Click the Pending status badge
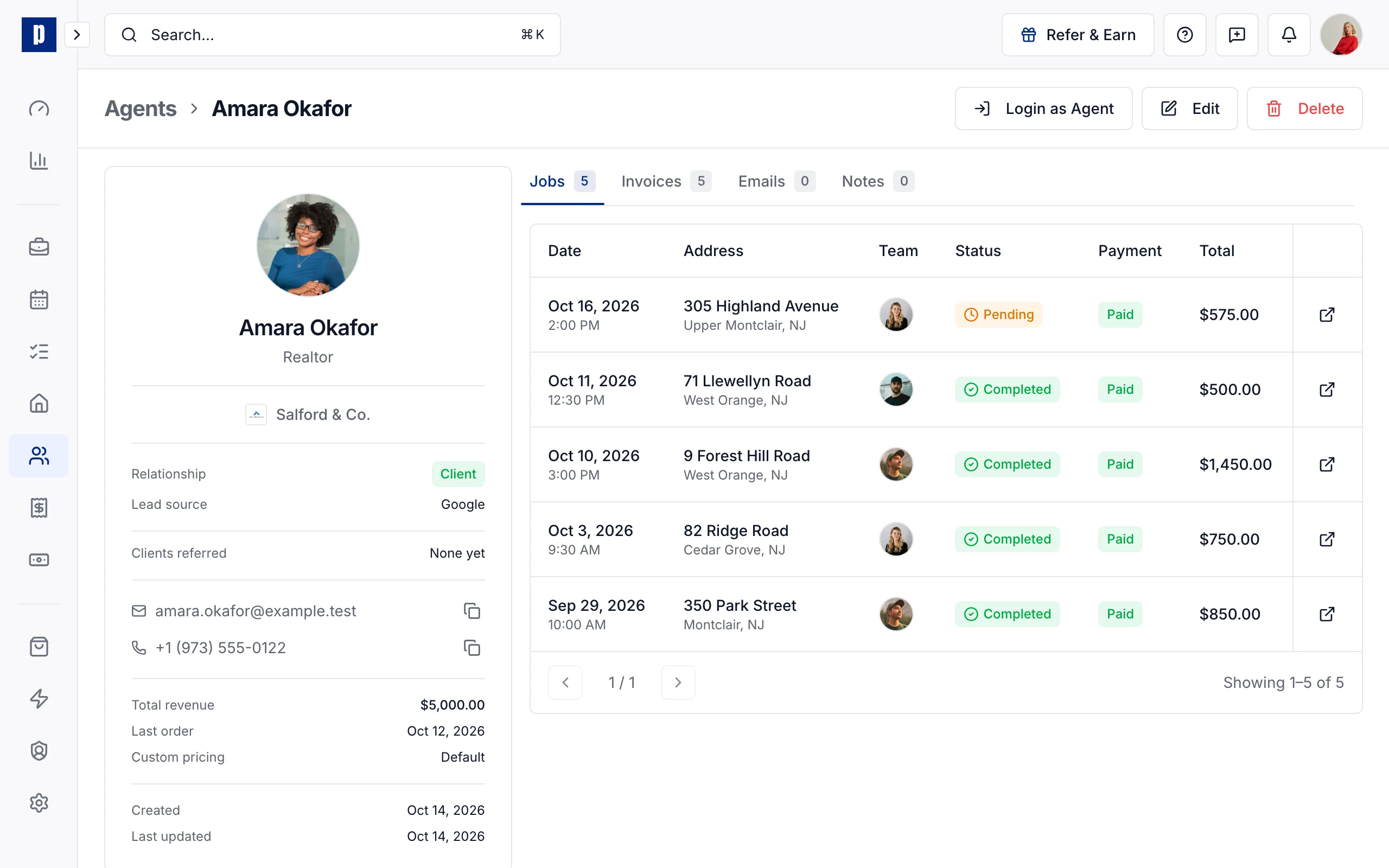 [999, 315]
